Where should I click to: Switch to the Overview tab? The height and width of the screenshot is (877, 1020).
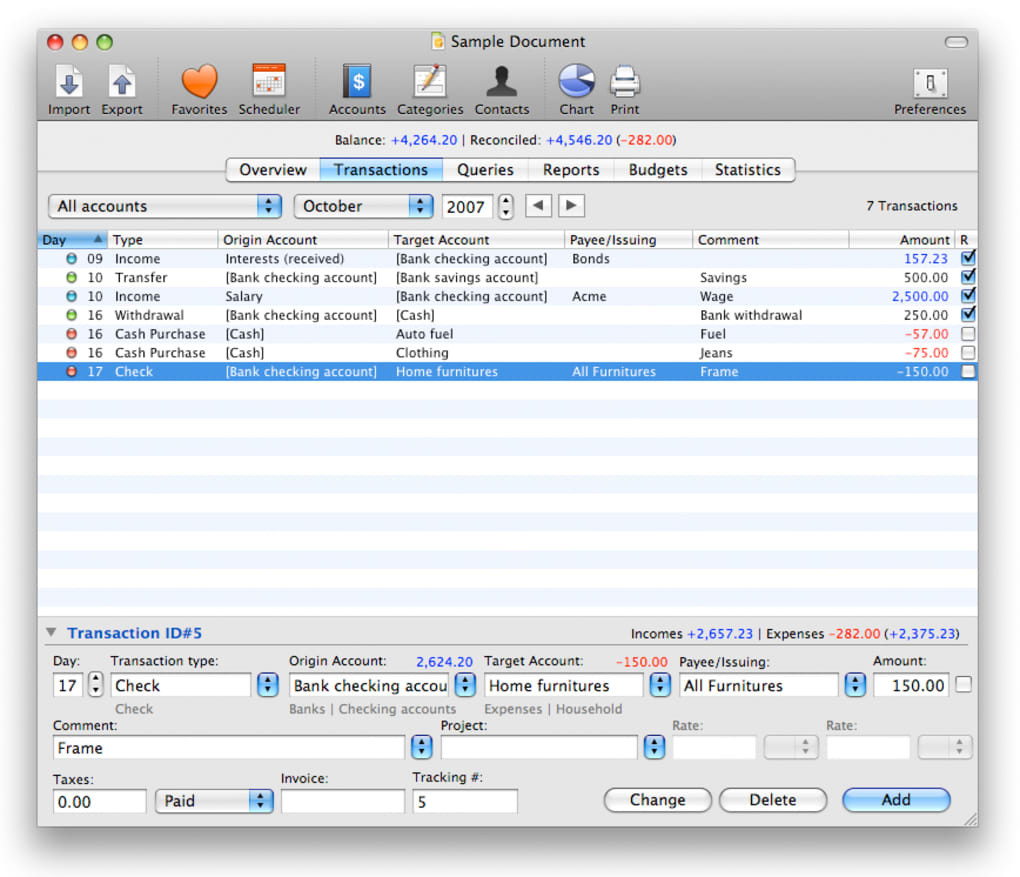coord(272,170)
